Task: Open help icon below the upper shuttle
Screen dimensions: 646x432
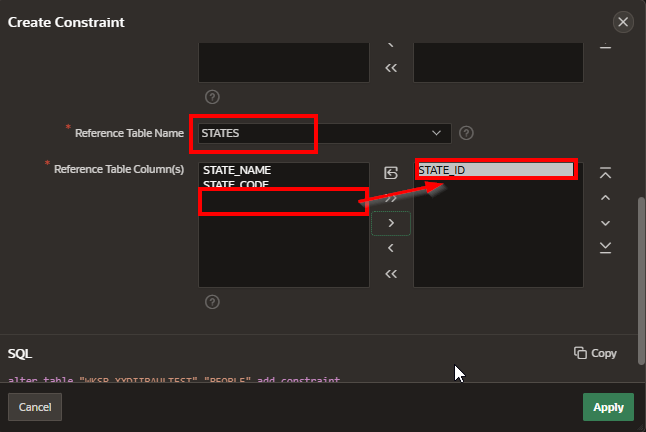Action: [x=212, y=97]
